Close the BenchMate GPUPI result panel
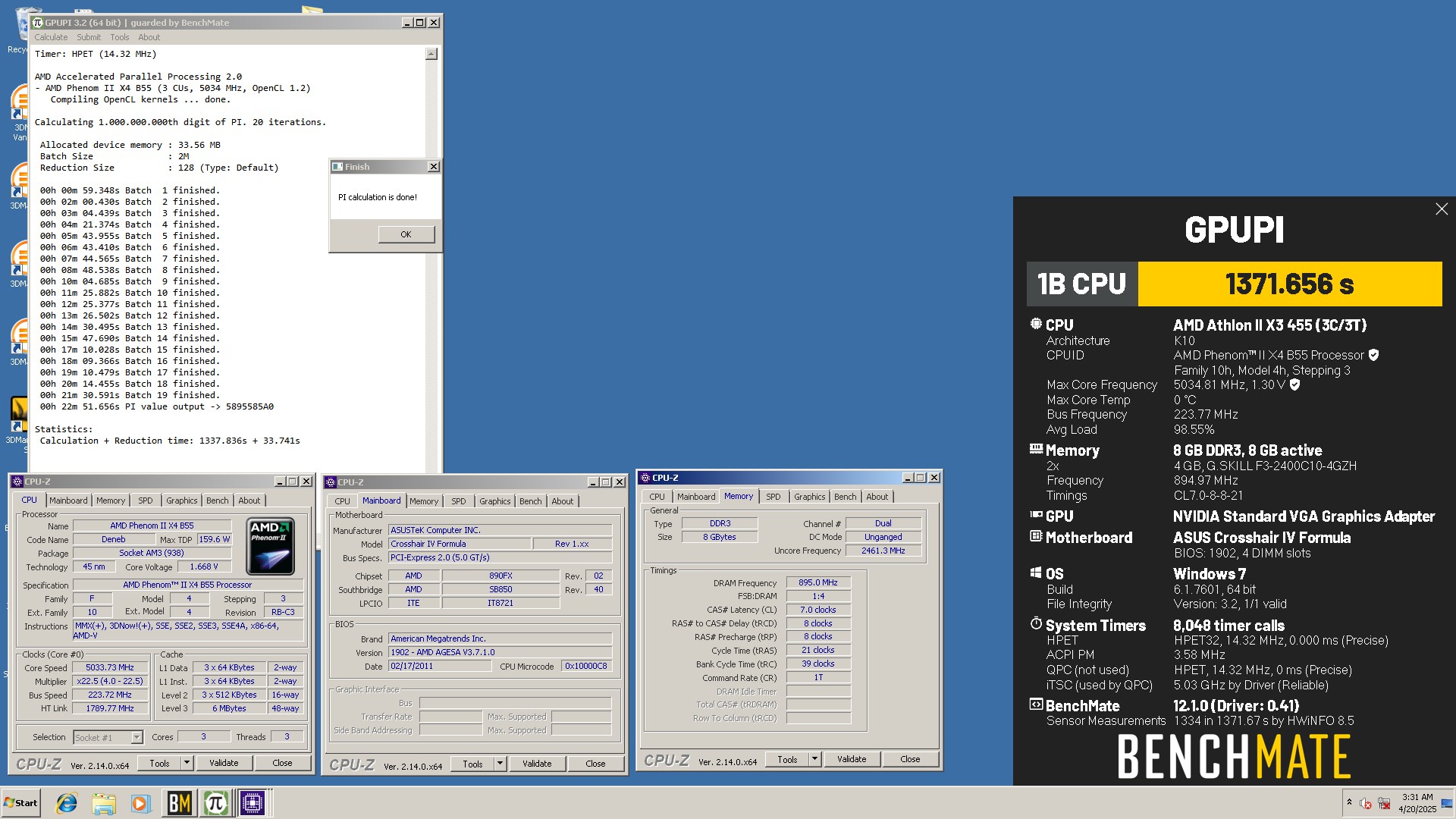 click(x=1442, y=209)
